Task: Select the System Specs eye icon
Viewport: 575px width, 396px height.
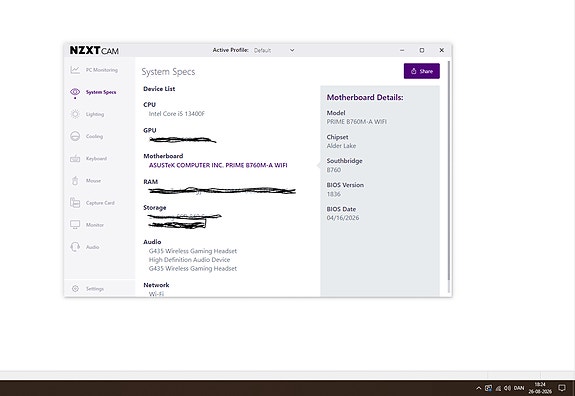Action: click(75, 92)
